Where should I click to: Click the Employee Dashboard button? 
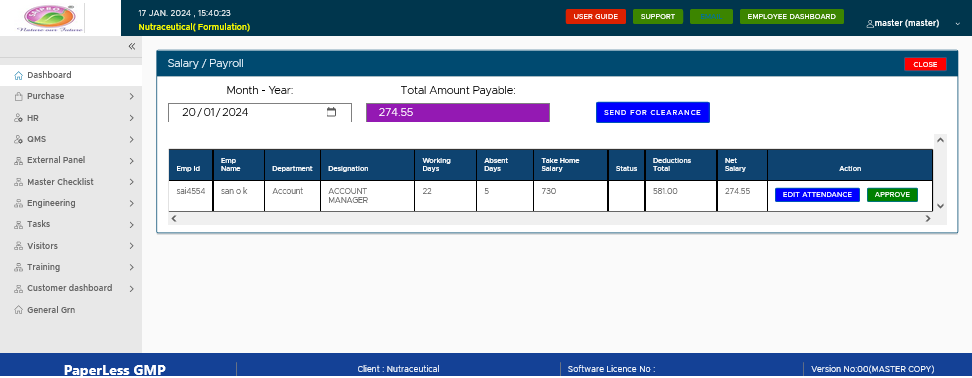792,17
